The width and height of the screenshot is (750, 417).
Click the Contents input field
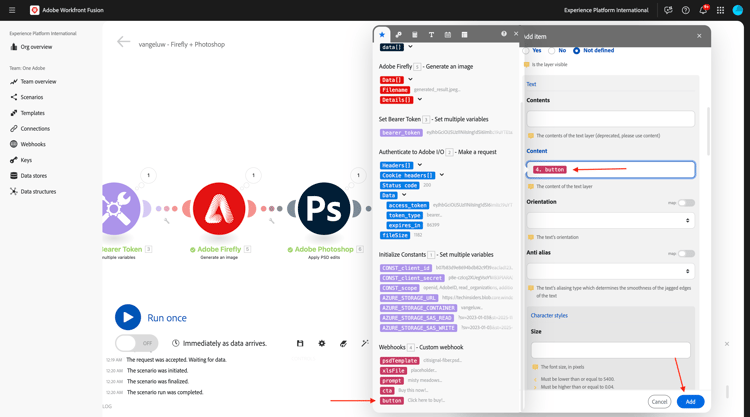(x=610, y=119)
